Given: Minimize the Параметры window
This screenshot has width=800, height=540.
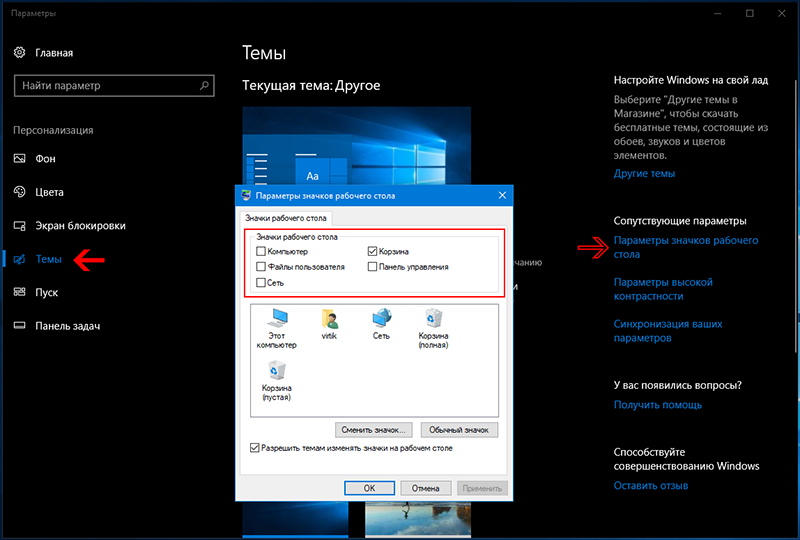Looking at the screenshot, I should (718, 13).
